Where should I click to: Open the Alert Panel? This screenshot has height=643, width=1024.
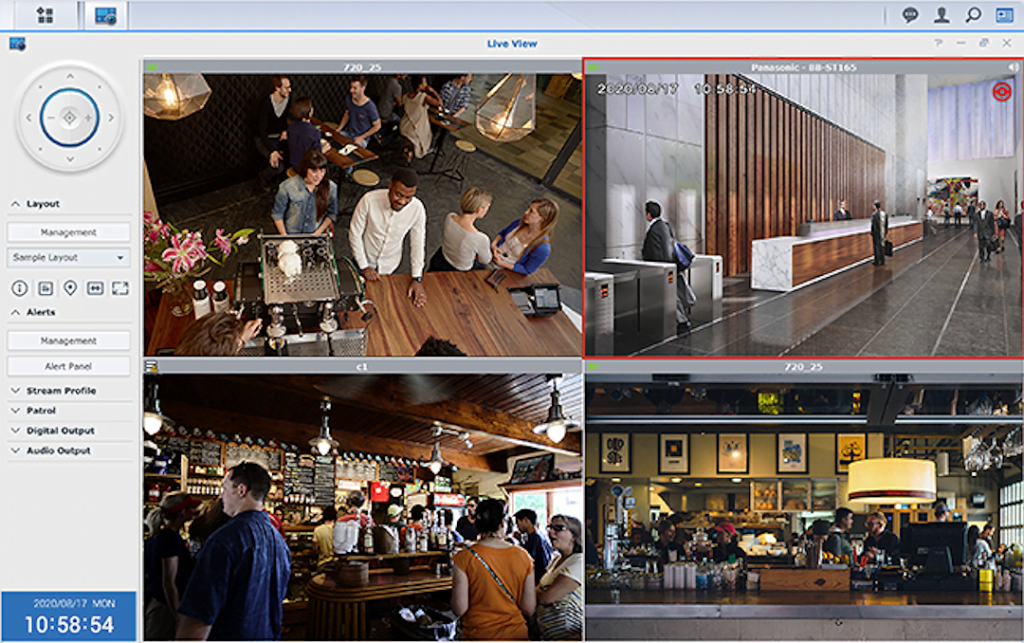pyautogui.click(x=69, y=365)
